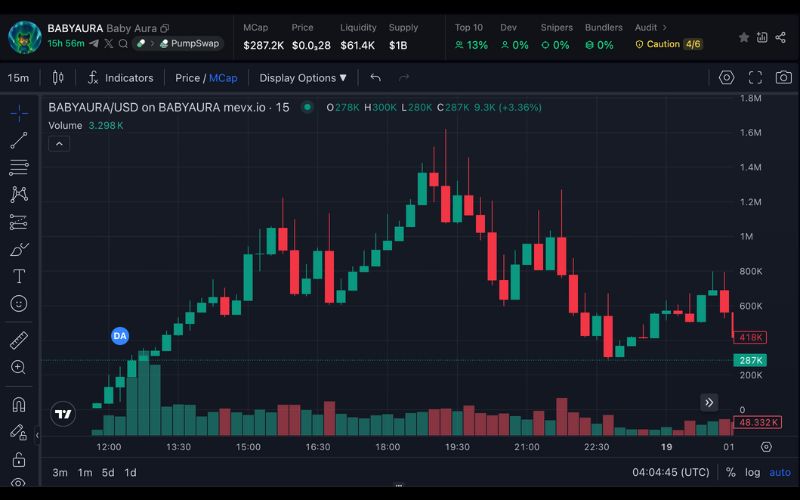Image resolution: width=800 pixels, height=500 pixels.
Task: Select the 3m timeframe
Action: [x=60, y=472]
